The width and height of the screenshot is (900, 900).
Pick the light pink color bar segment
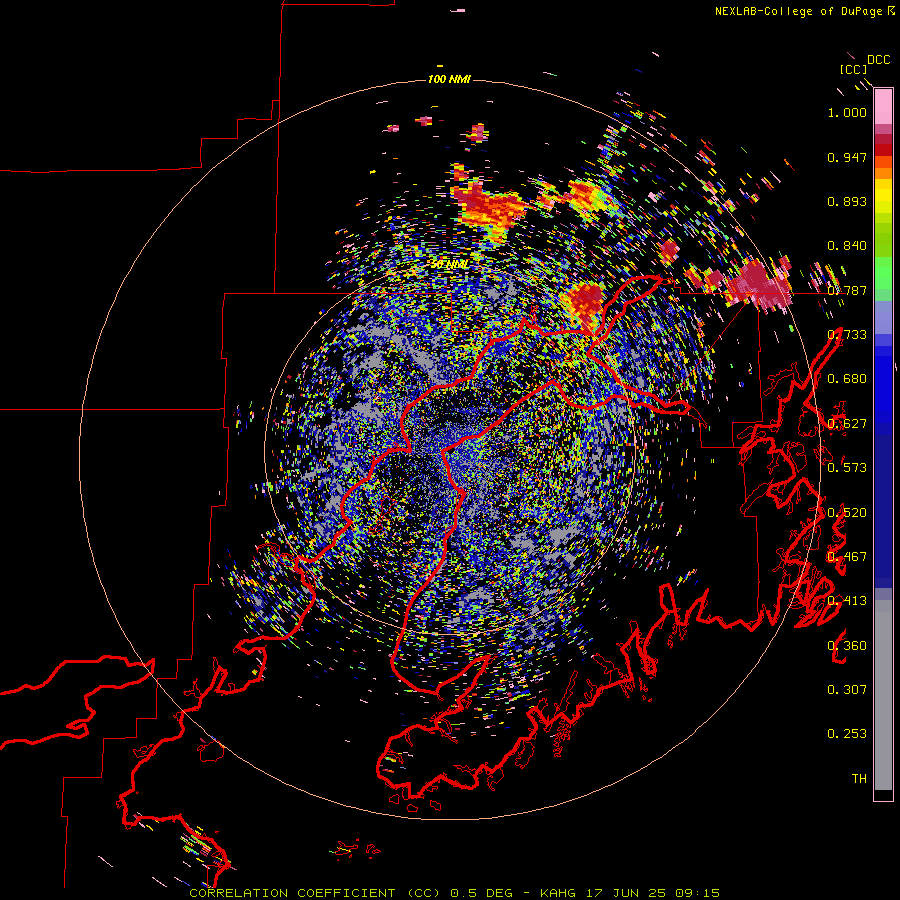pos(883,107)
